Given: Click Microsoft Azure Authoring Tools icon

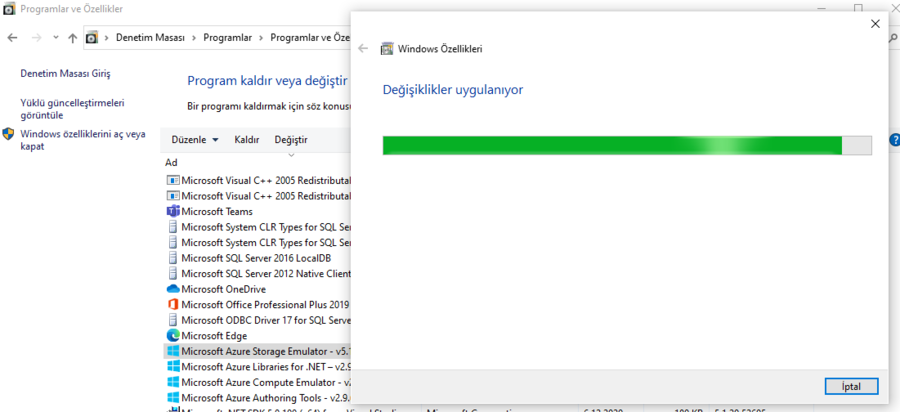Looking at the screenshot, I should 172,397.
